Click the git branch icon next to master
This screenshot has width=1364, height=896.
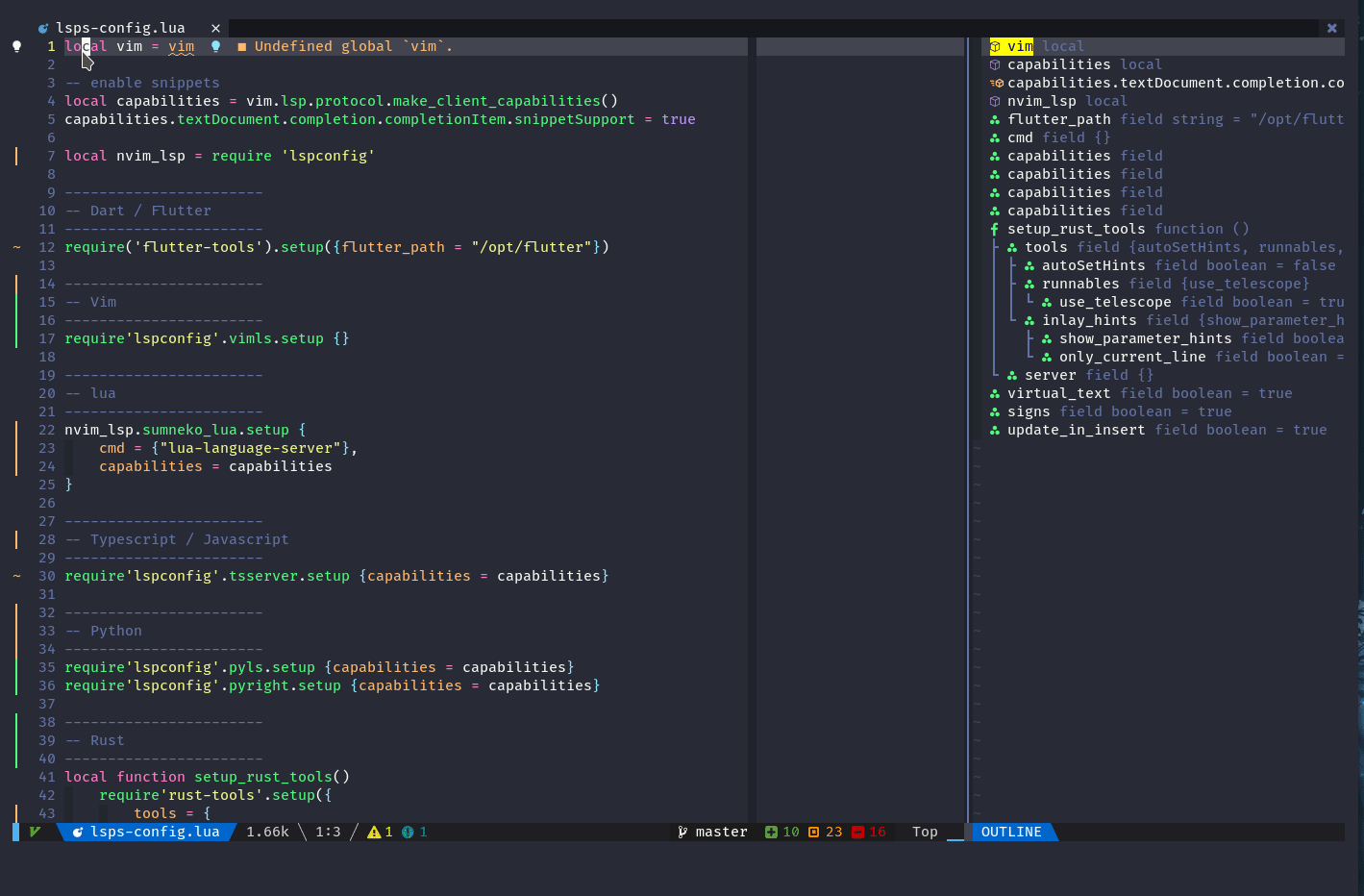point(682,833)
